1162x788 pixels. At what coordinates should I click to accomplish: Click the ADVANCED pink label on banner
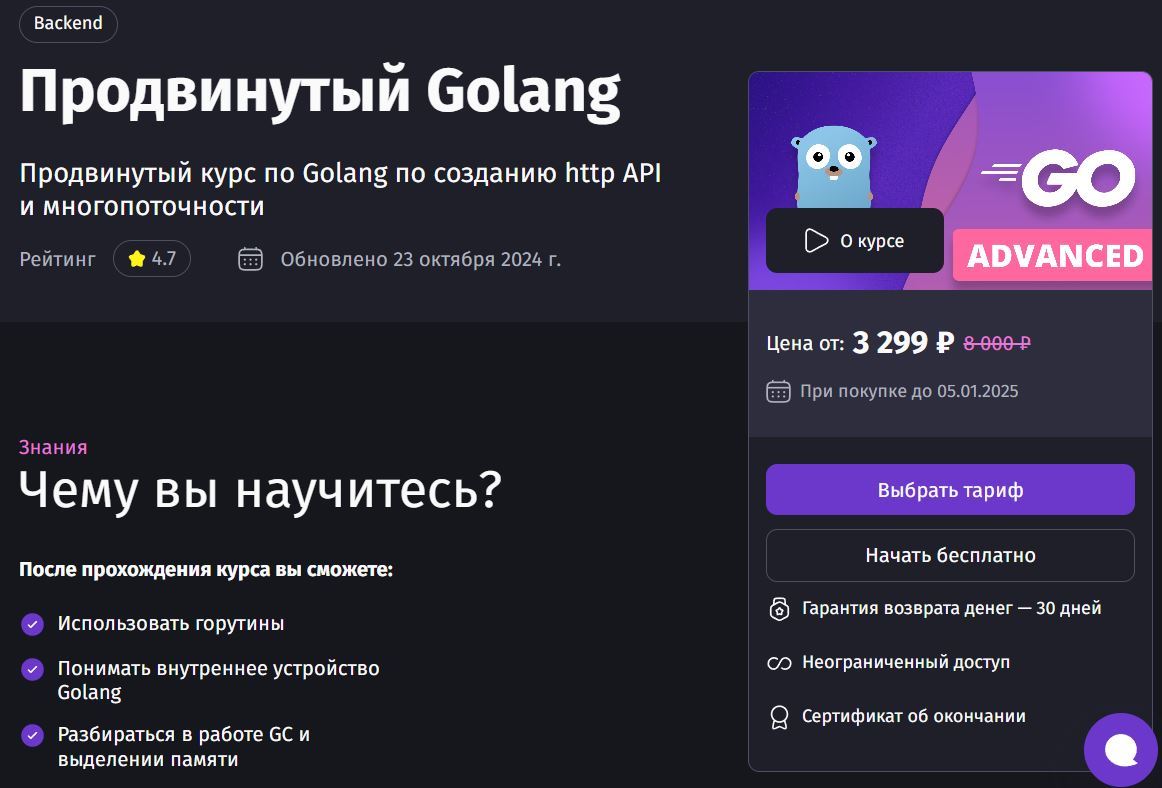tap(1052, 255)
